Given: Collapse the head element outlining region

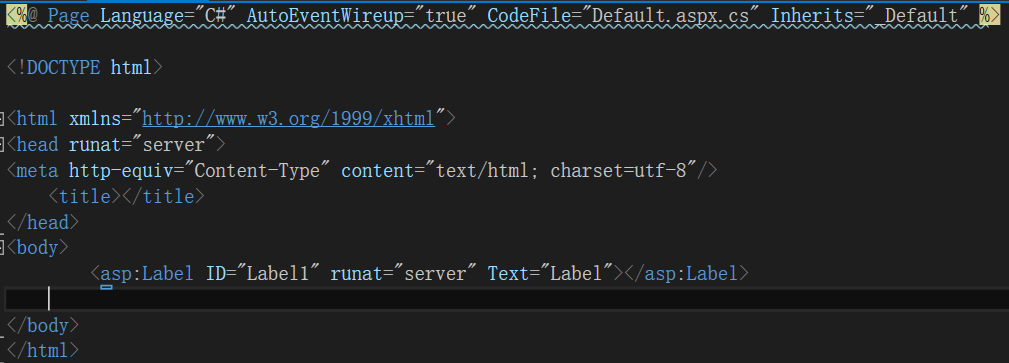Looking at the screenshot, I should click(1, 145).
